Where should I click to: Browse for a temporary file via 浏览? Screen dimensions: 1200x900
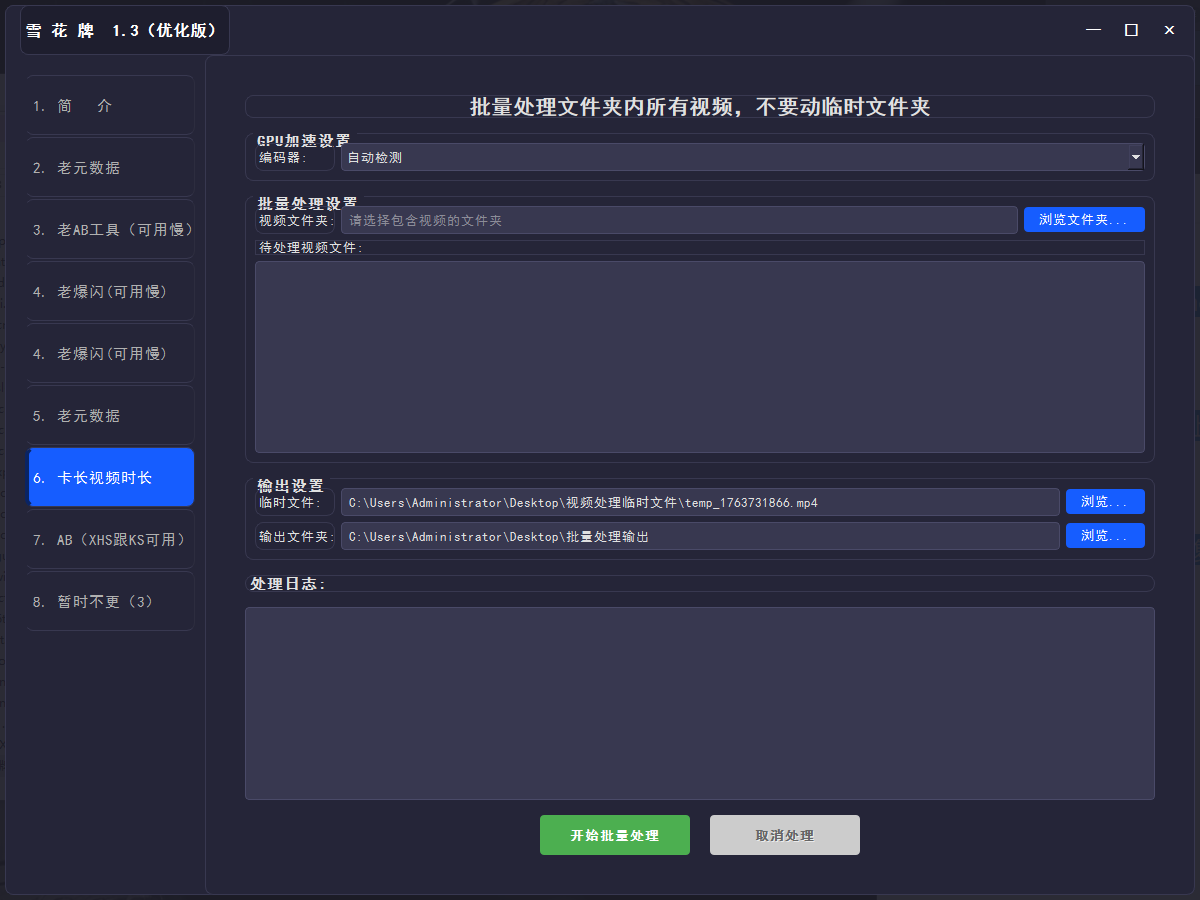(x=1105, y=501)
